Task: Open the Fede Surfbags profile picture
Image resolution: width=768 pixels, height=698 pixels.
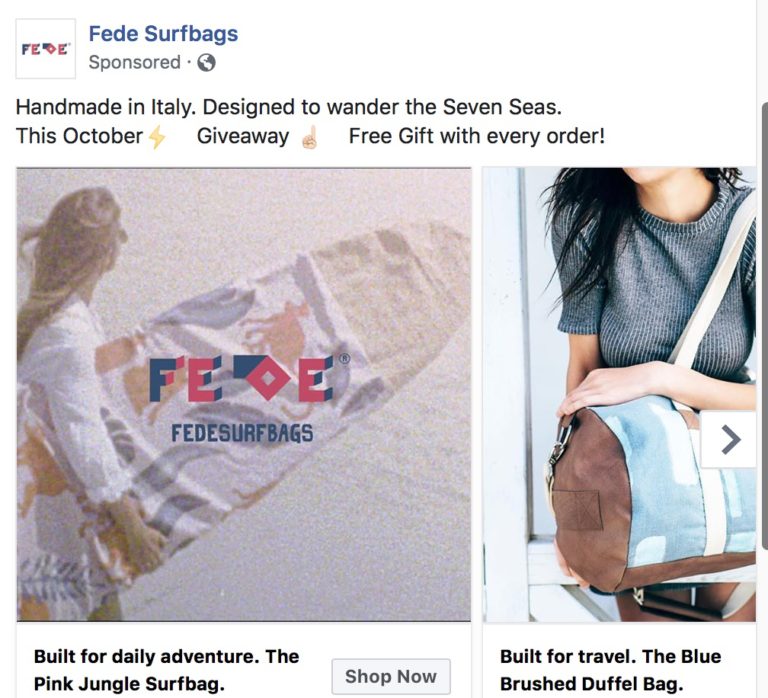Action: click(46, 48)
